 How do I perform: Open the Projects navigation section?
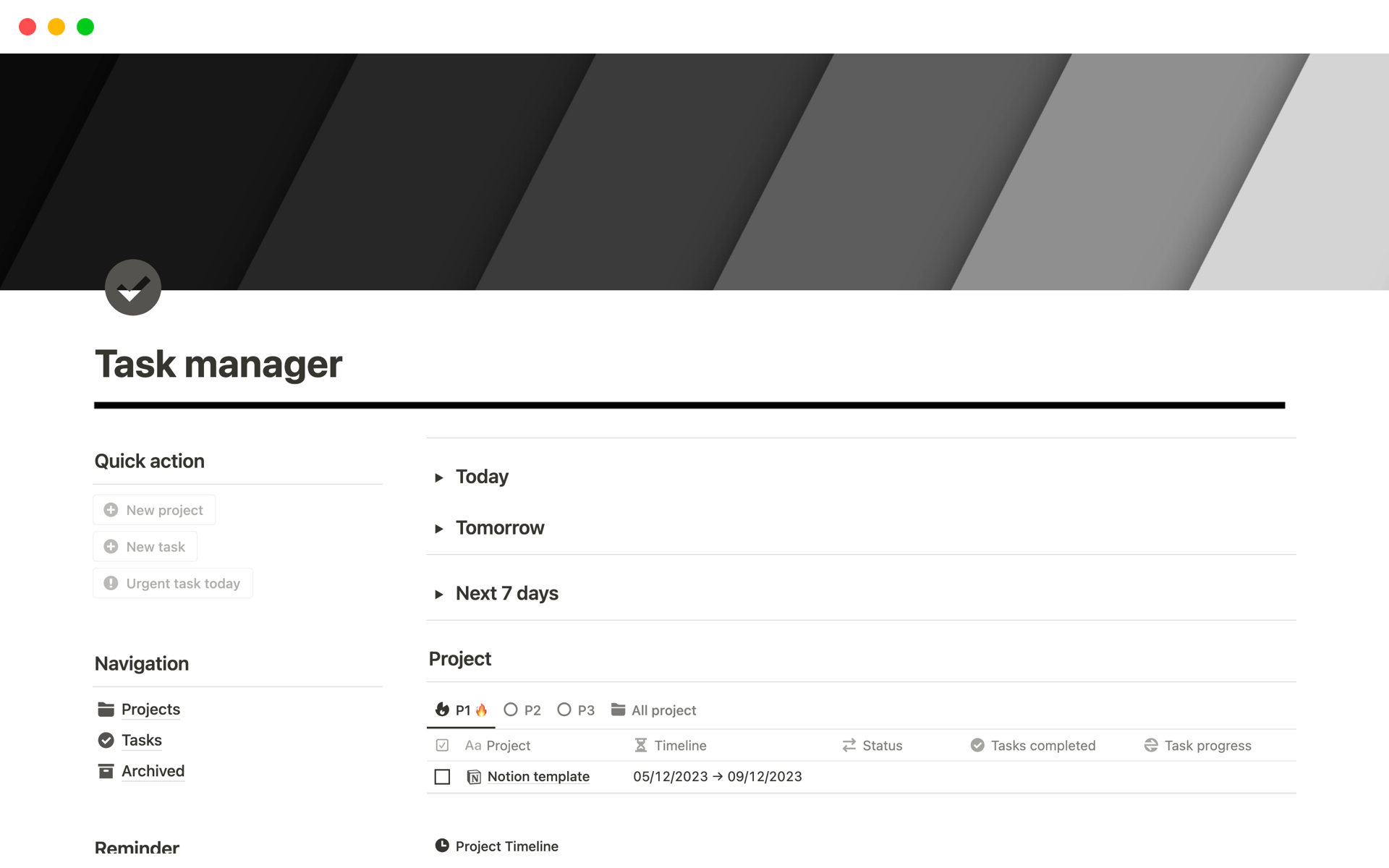pos(150,709)
